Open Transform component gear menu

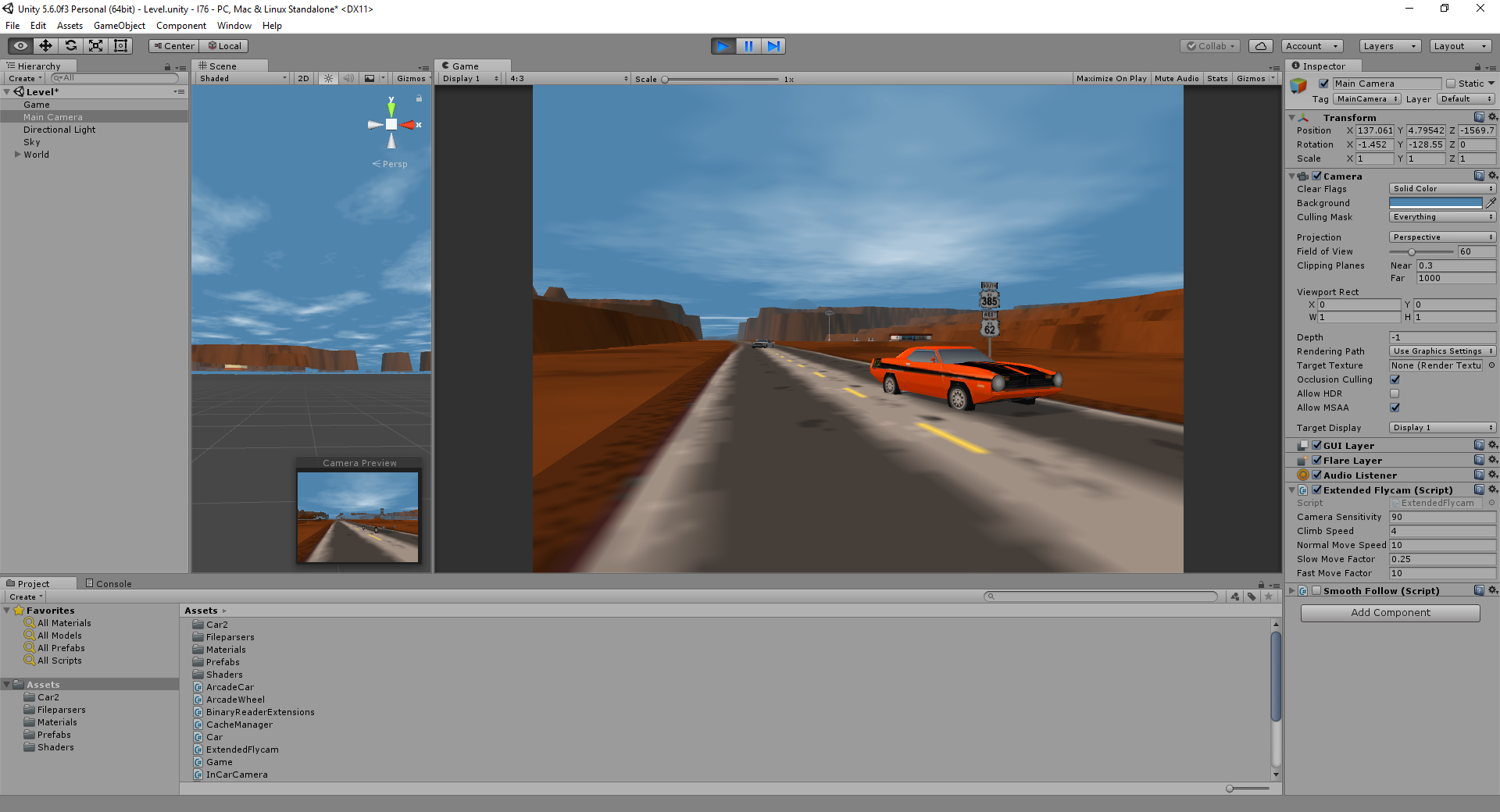[x=1492, y=117]
